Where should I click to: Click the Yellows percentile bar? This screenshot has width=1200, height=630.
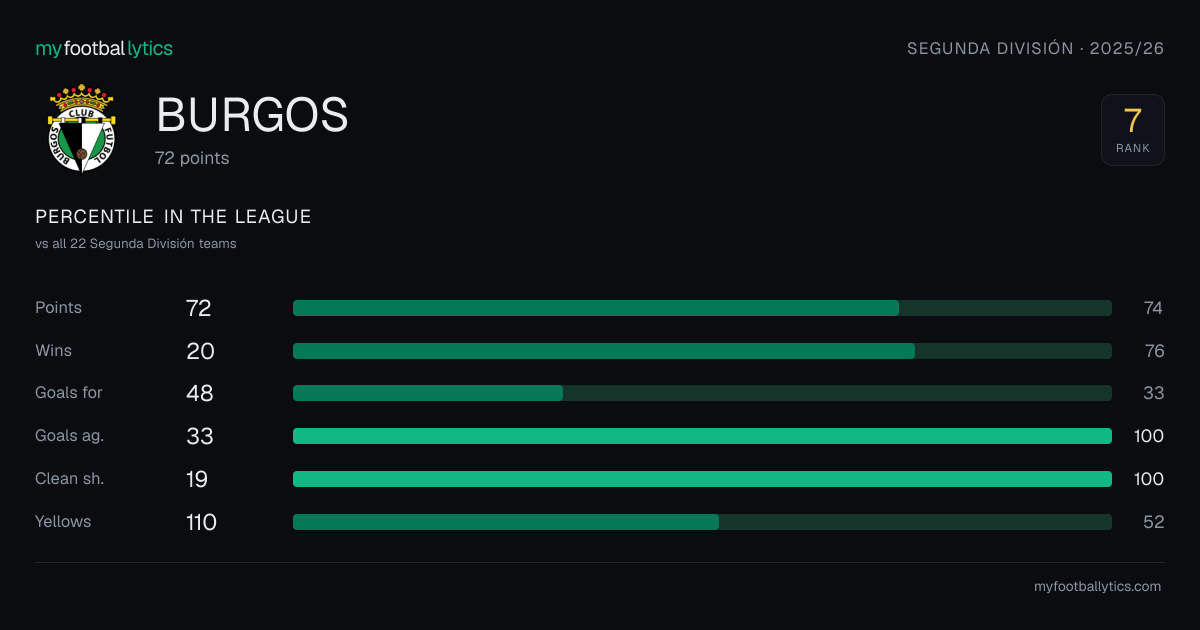click(702, 522)
